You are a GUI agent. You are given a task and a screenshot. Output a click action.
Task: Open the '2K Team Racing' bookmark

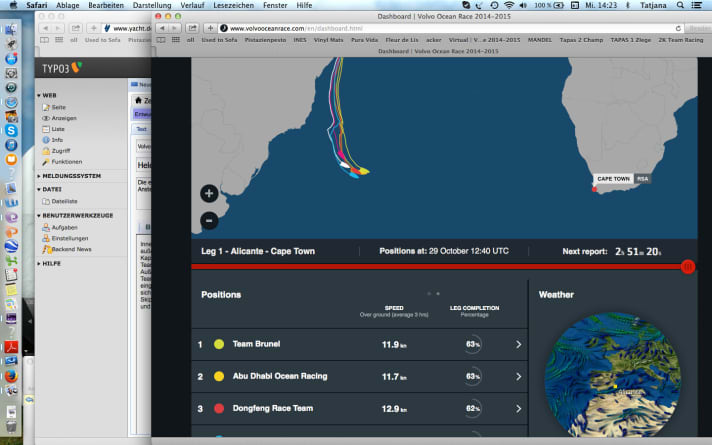[681, 40]
